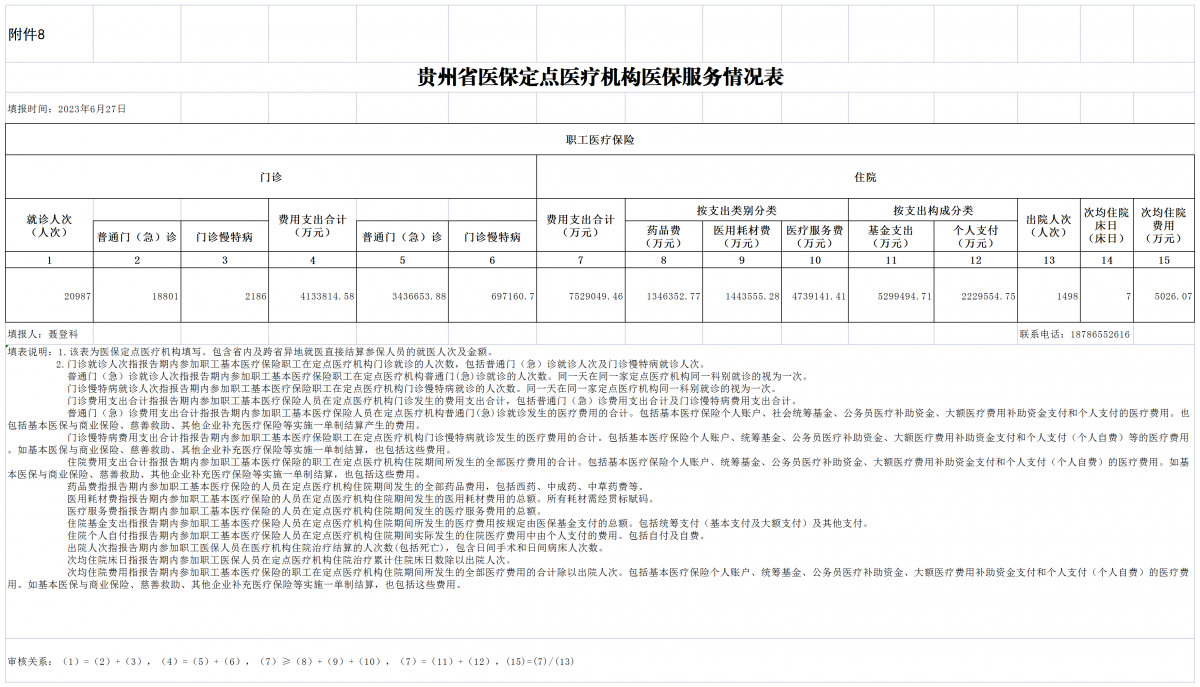Select the 附件8 cell
1200x687 pixels.
click(x=27, y=34)
